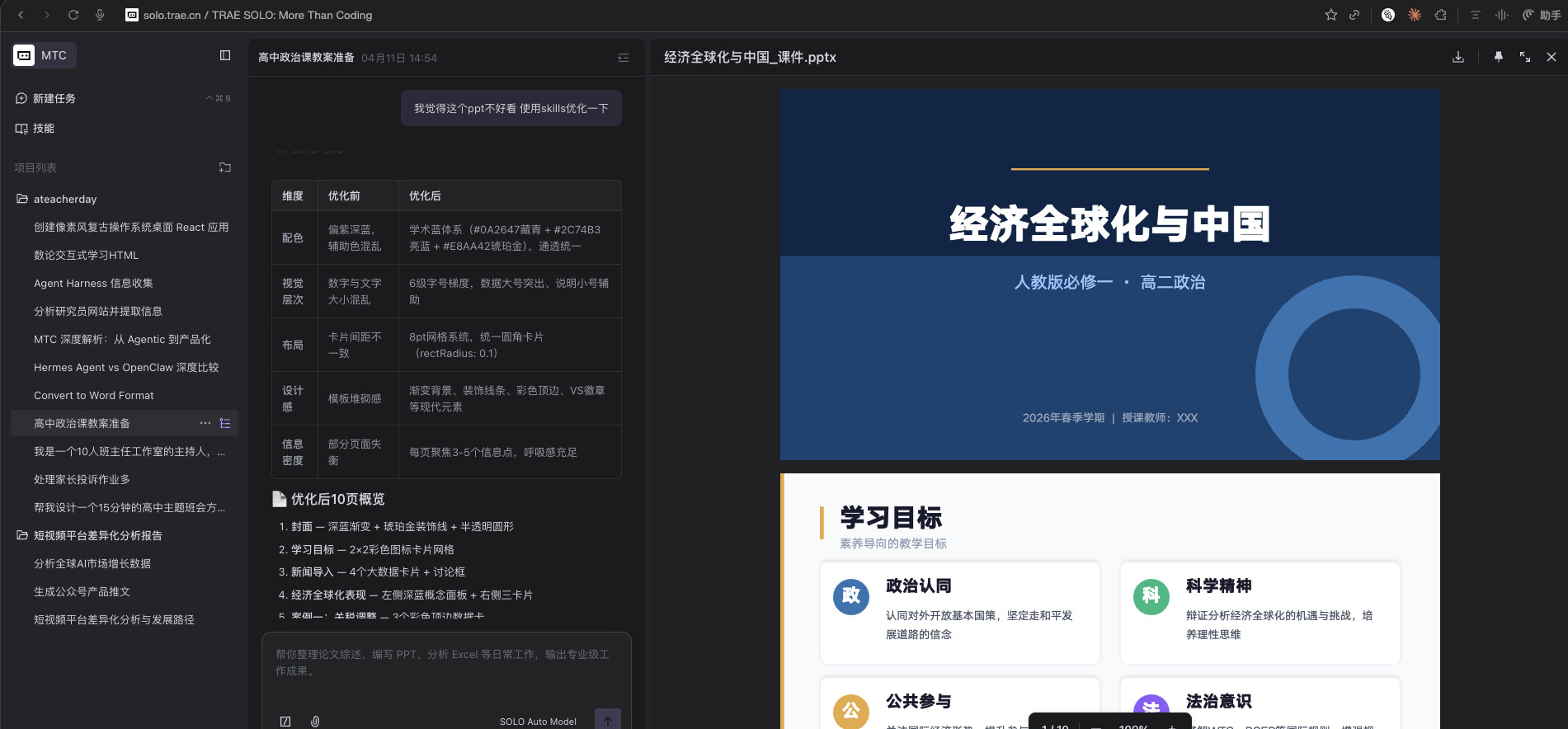The width and height of the screenshot is (1568, 729).
Task: Open browser extensions puzzle icon
Action: [x=1441, y=15]
